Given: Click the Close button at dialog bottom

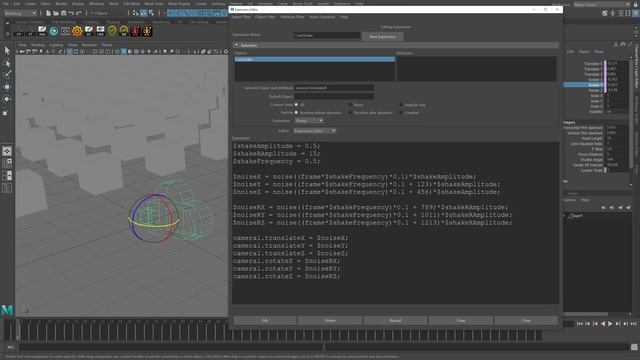Looking at the screenshot, I should click(526, 320).
